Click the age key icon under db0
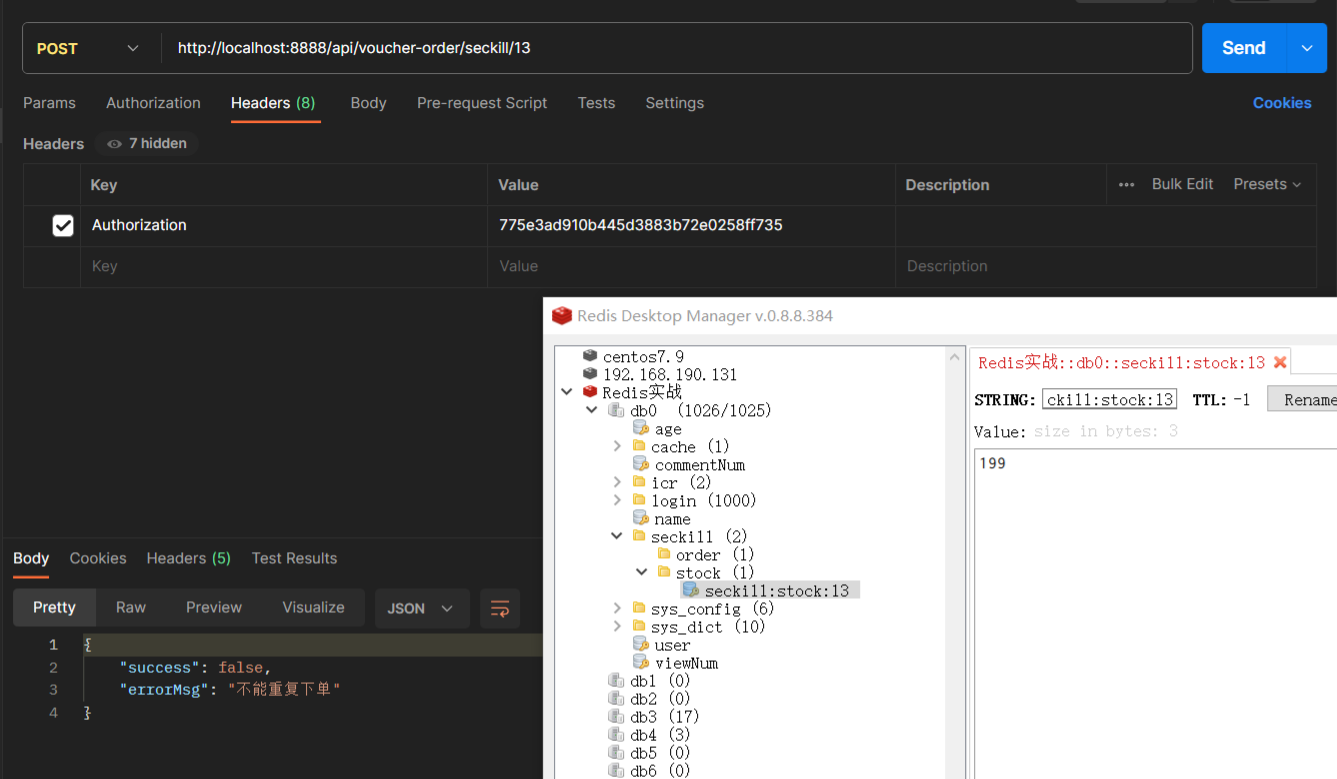 641,428
